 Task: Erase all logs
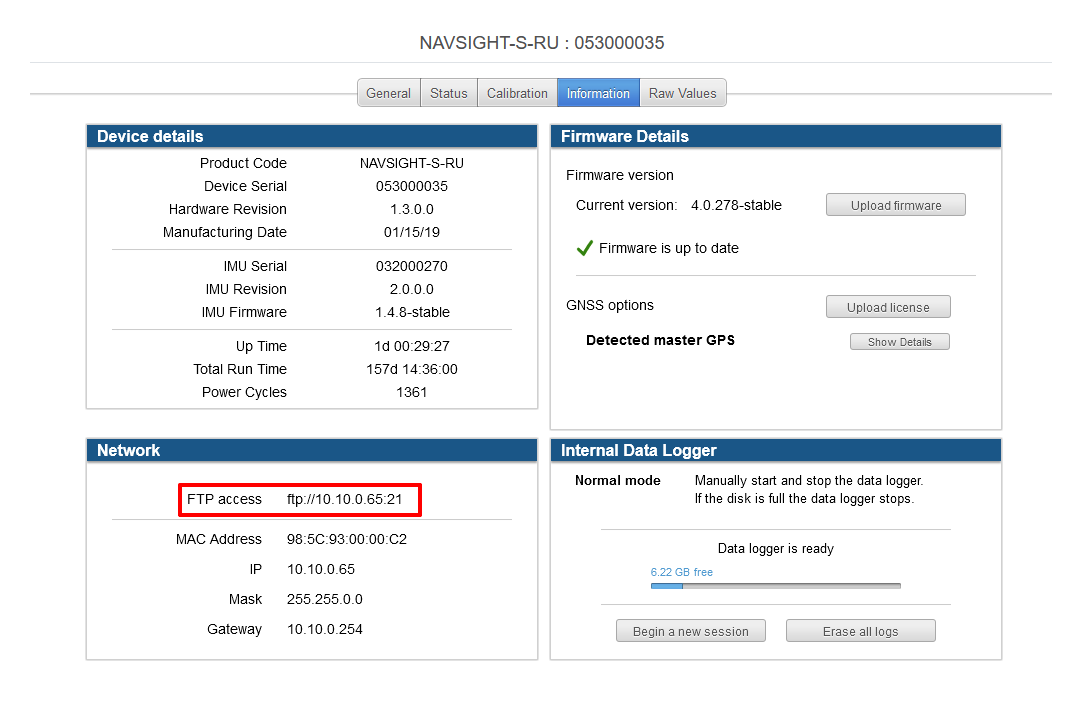(860, 631)
